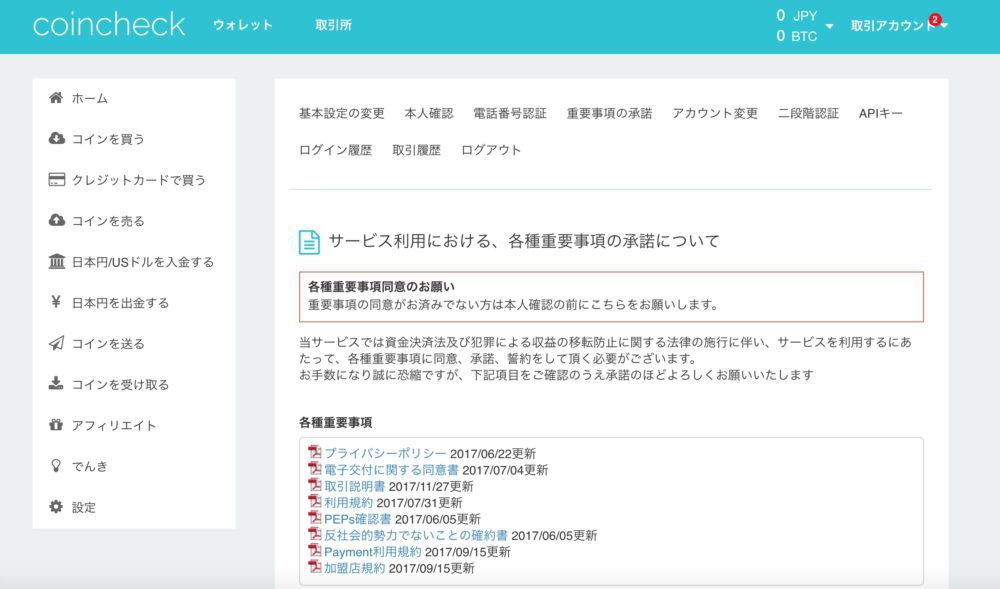Image resolution: width=1000 pixels, height=589 pixels.
Task: Switch to the 電話番号認証 tab
Action: click(x=510, y=113)
